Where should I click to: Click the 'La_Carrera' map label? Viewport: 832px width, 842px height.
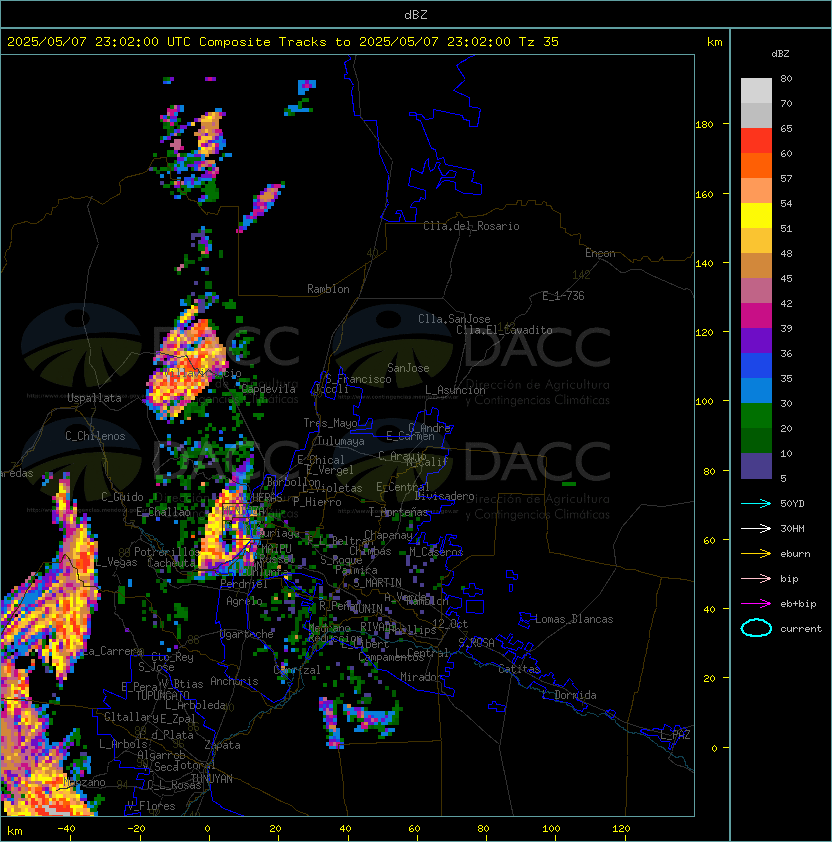point(113,651)
